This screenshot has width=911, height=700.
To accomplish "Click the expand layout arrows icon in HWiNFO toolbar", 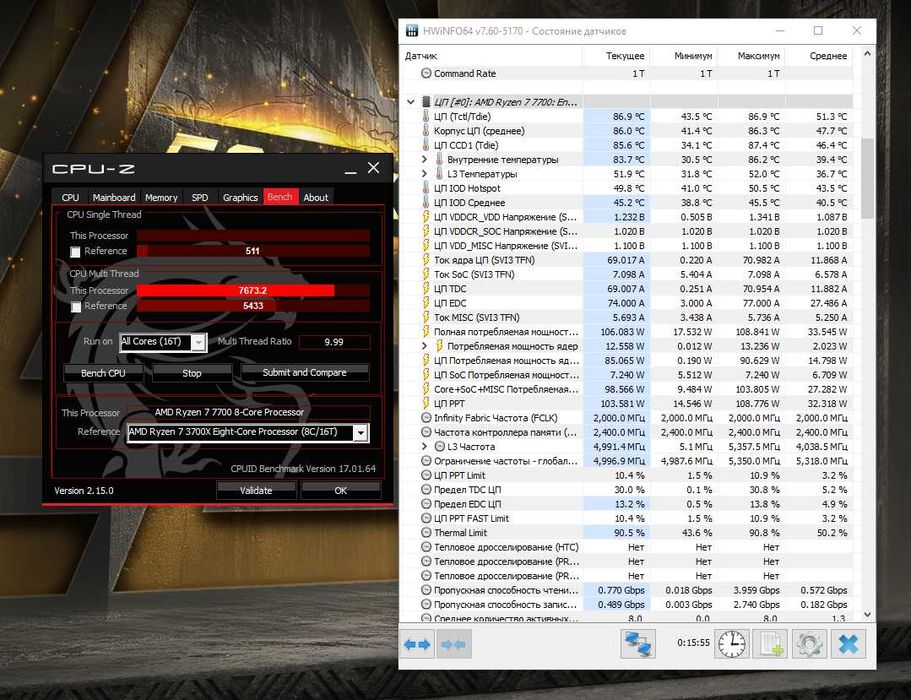I will click(x=417, y=644).
